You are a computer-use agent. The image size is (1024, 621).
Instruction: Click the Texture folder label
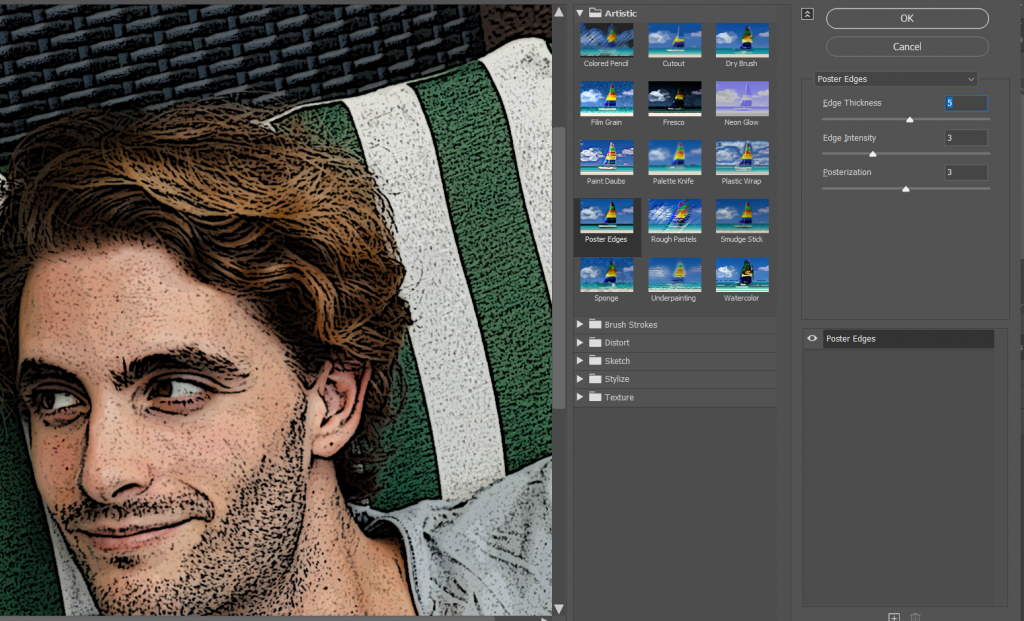[x=619, y=397]
